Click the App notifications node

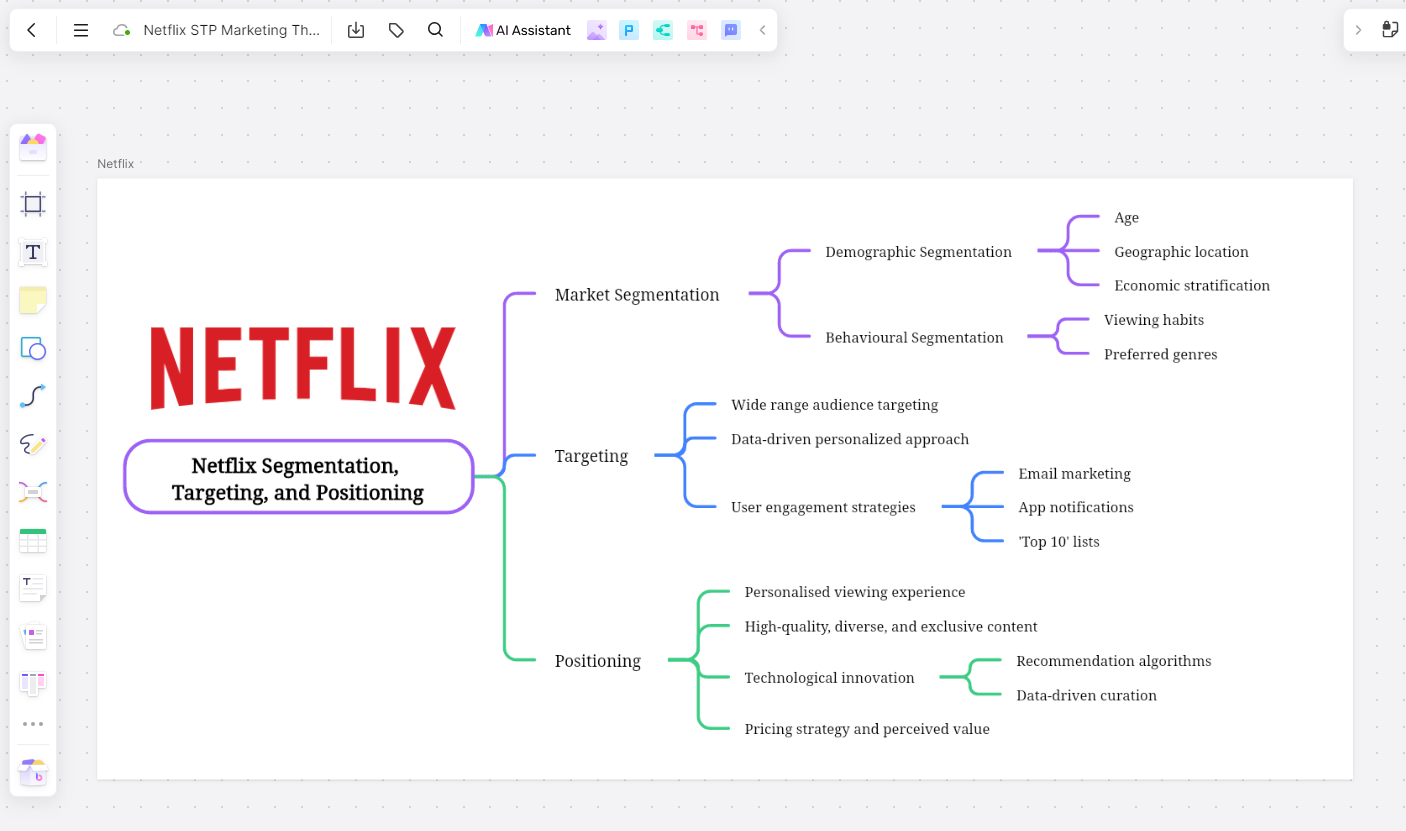[1076, 508]
